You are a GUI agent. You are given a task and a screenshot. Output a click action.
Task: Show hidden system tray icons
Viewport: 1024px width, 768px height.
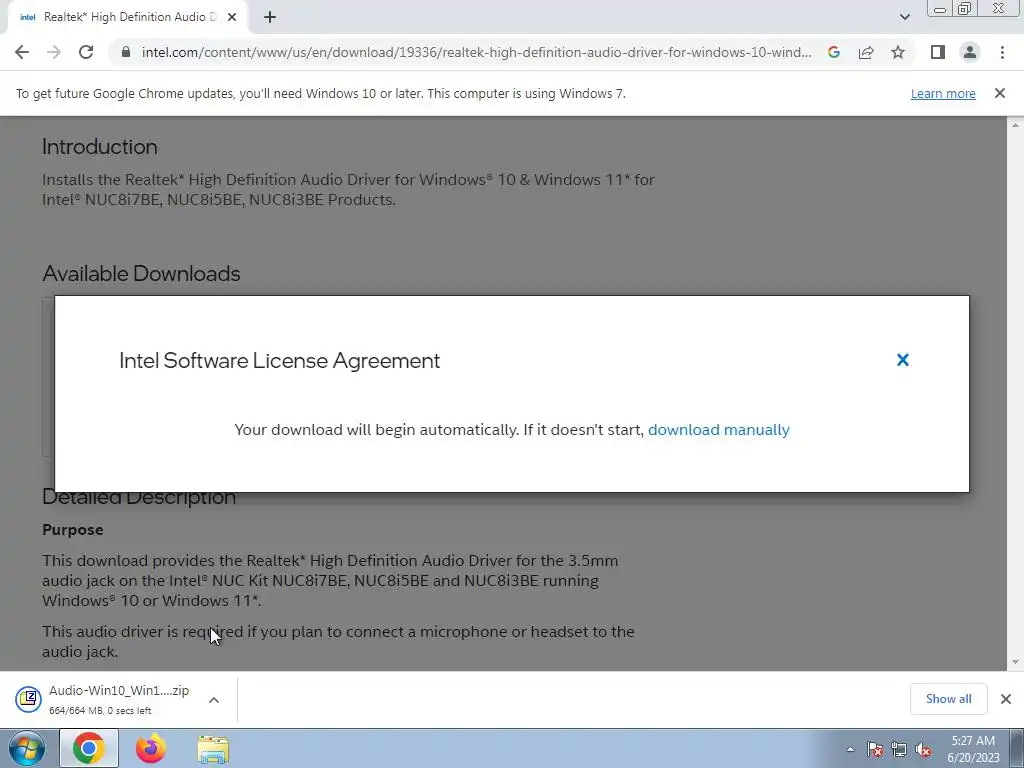coord(850,749)
